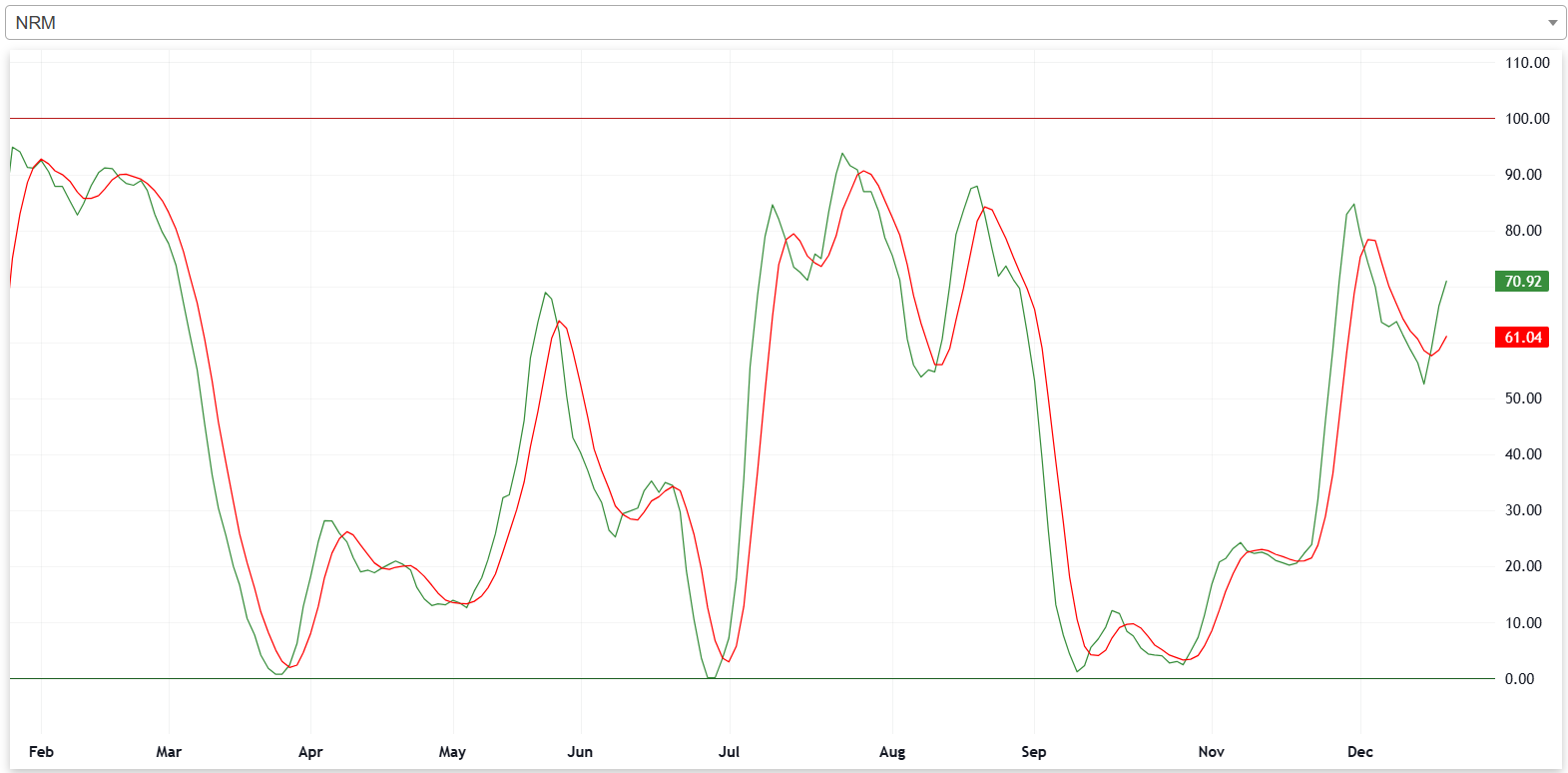
Task: Select the Nov time axis label
Action: (x=1211, y=752)
